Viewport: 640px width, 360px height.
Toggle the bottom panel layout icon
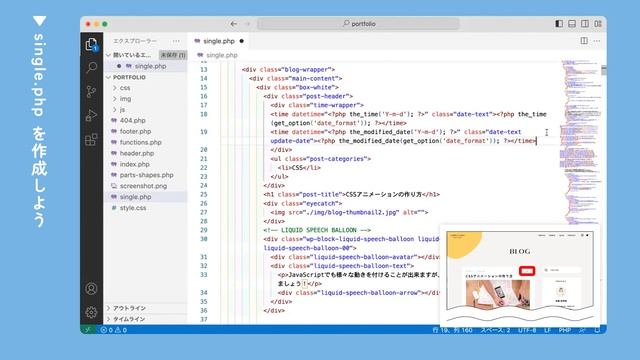click(x=572, y=24)
